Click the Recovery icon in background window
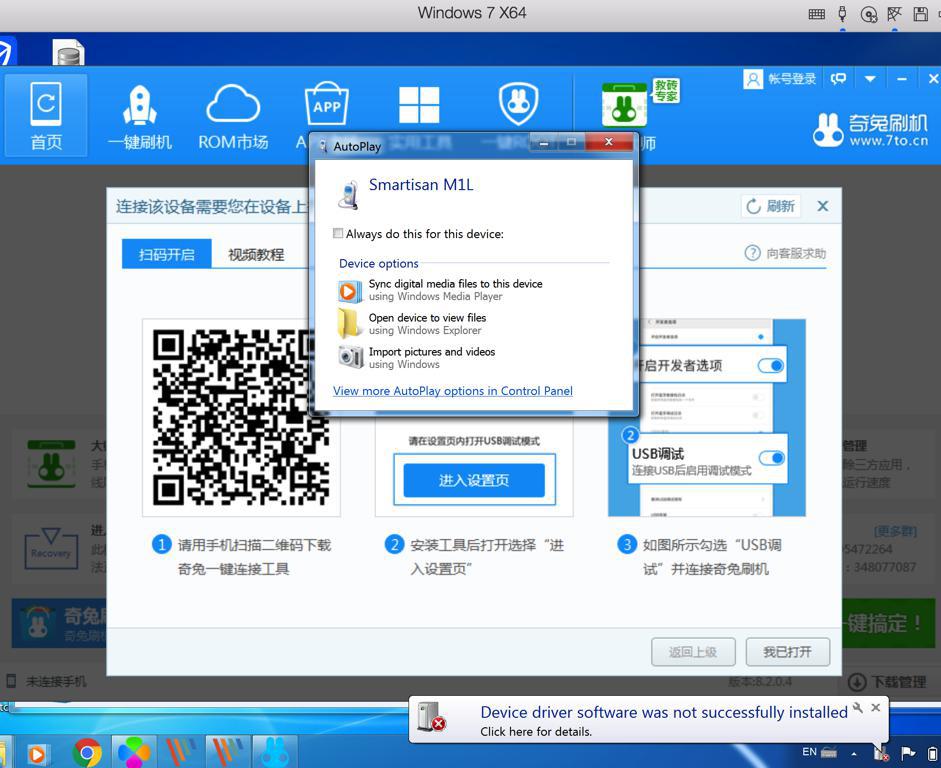941x768 pixels. coord(51,547)
